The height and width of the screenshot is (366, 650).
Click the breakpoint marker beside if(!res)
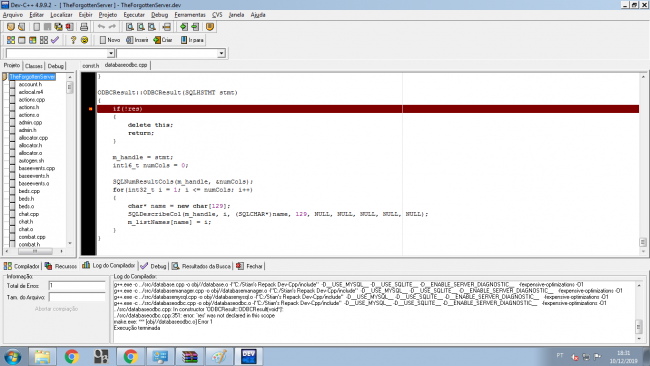coord(90,109)
